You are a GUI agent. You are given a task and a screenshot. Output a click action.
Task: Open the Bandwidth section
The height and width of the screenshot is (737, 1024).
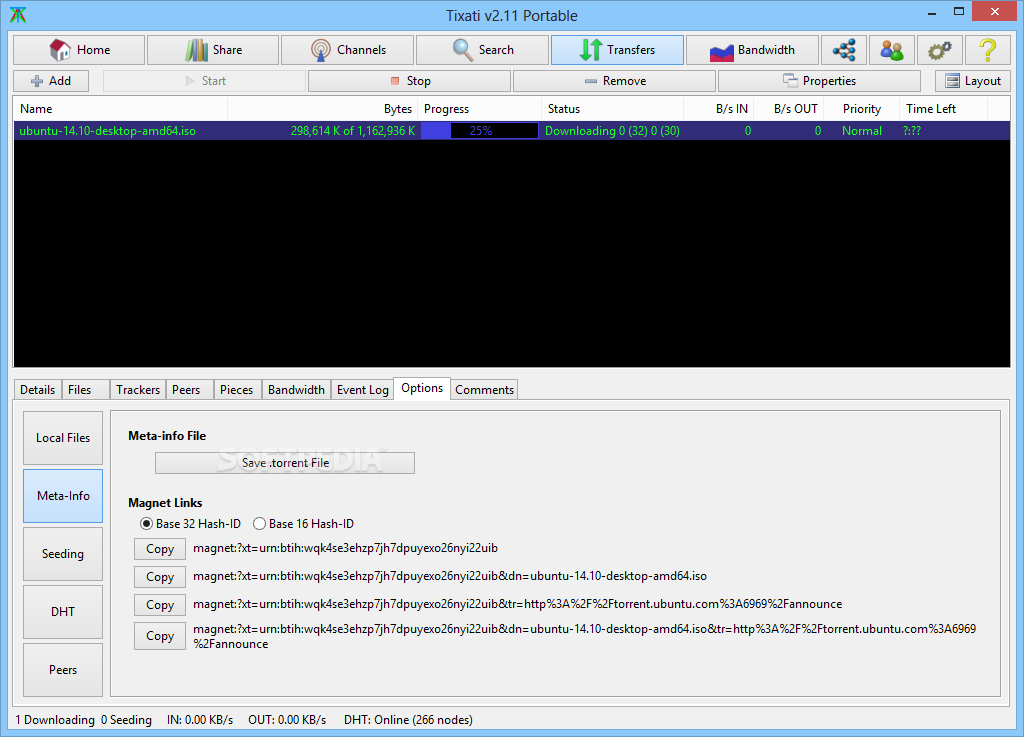pyautogui.click(x=752, y=50)
